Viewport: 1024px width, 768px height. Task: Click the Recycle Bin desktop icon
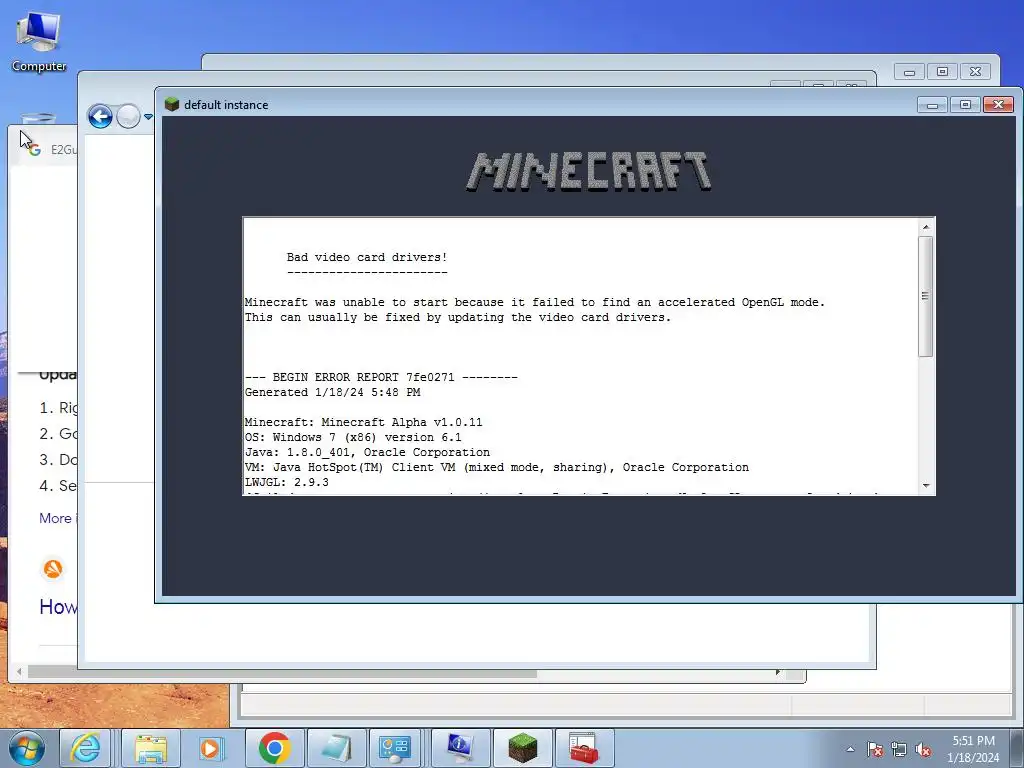38,119
